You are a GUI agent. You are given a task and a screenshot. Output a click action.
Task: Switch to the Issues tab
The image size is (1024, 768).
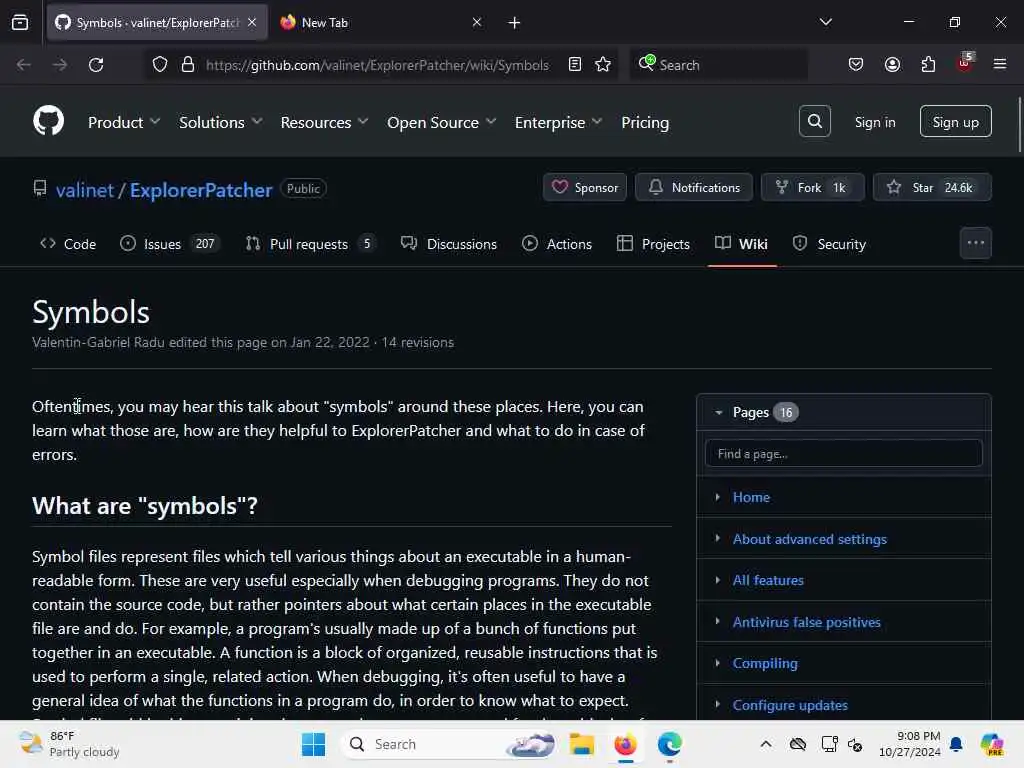pyautogui.click(x=170, y=244)
